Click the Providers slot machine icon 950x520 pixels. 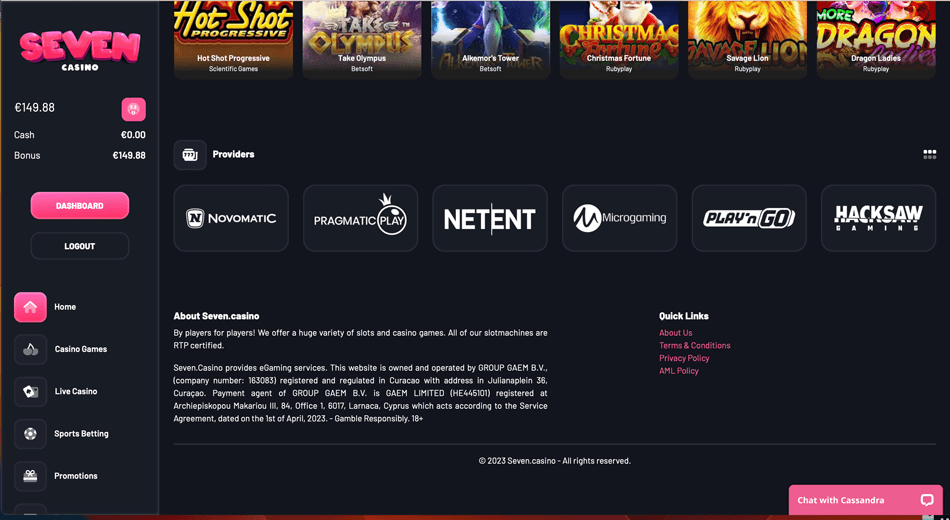point(190,155)
